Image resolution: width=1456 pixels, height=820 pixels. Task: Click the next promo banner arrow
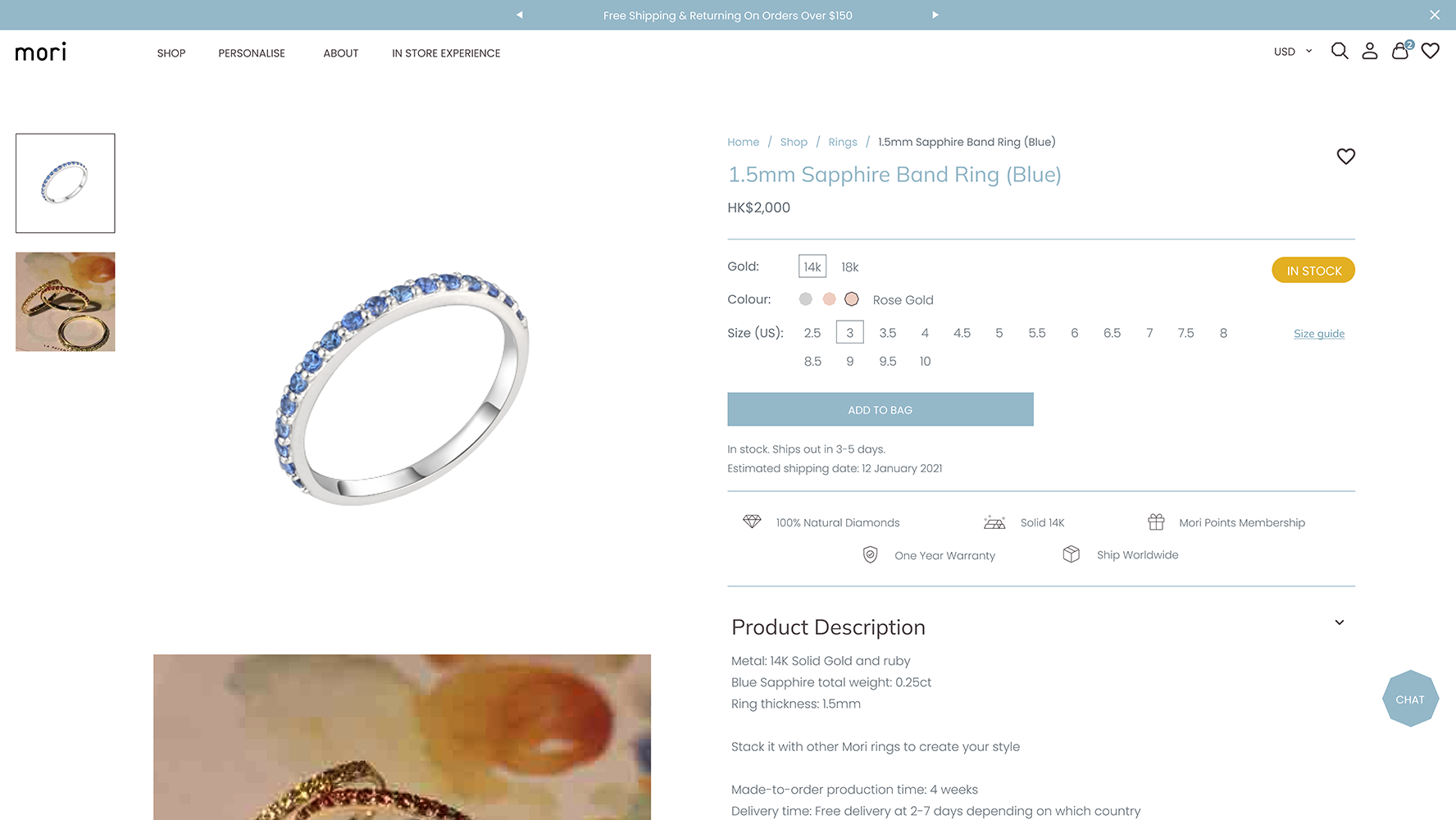pos(935,15)
